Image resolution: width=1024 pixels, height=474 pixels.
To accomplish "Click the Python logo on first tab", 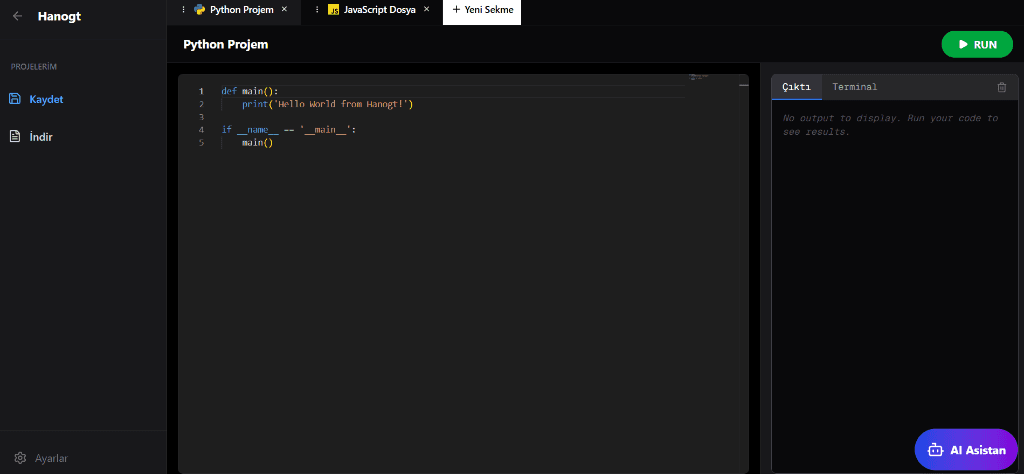I will click(200, 9).
